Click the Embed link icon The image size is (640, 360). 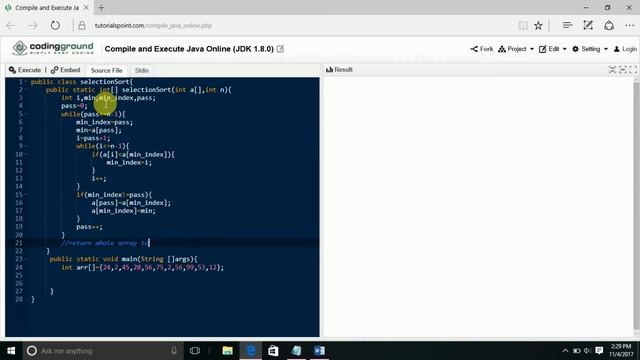pyautogui.click(x=54, y=70)
